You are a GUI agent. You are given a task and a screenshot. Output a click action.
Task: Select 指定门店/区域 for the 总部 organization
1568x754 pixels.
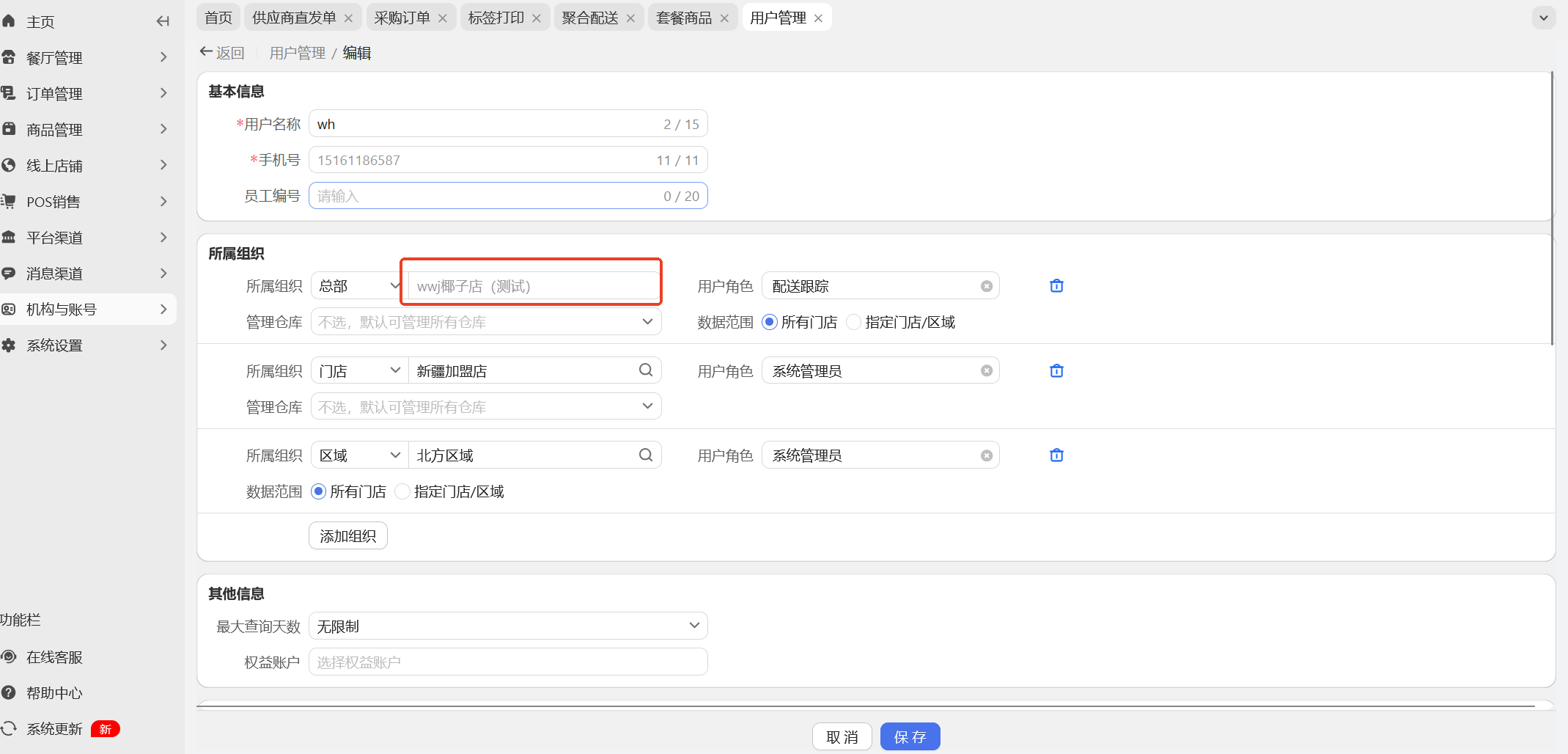pyautogui.click(x=854, y=322)
